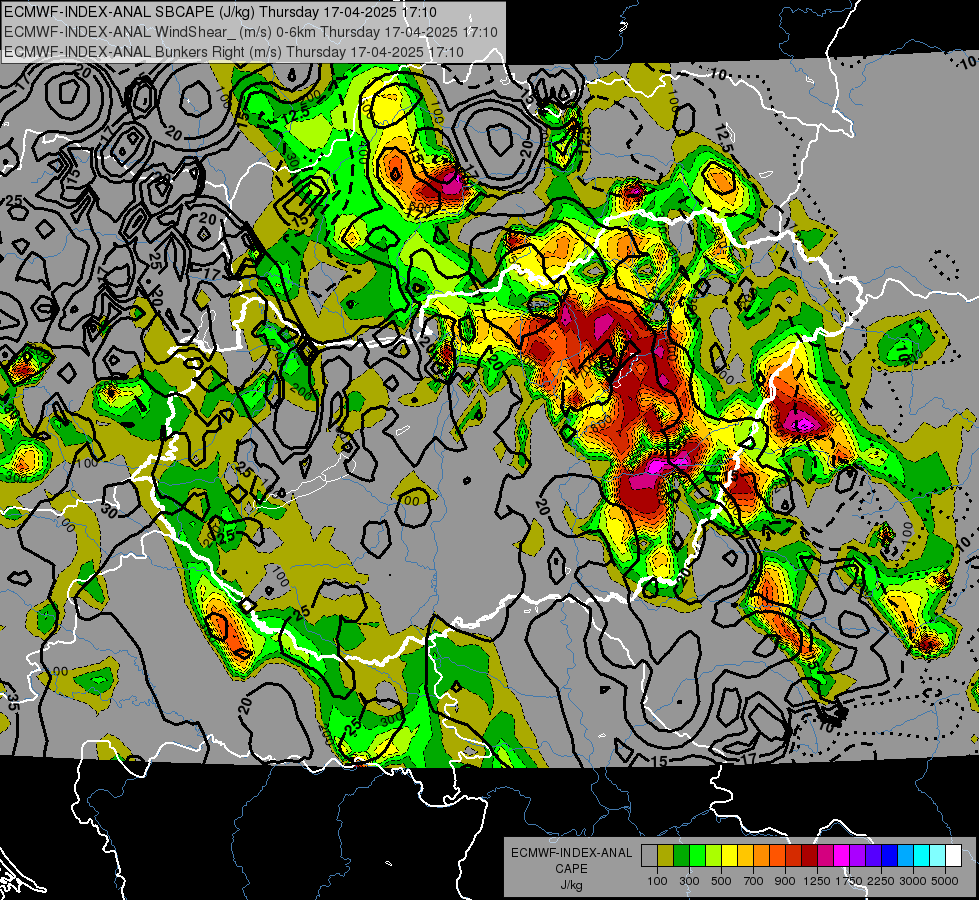The image size is (979, 900).
Task: Click the 35 contour label on the map
Action: [x=11, y=703]
